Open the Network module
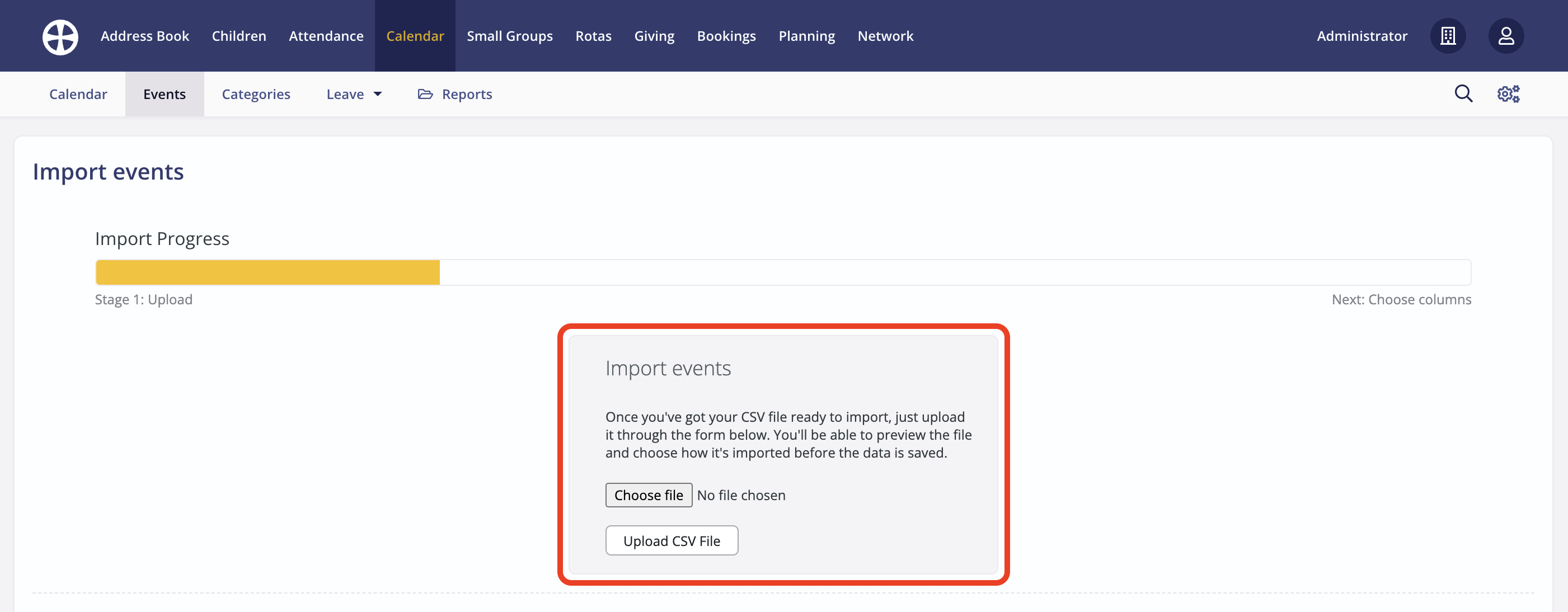This screenshot has height=612, width=1568. coord(885,36)
